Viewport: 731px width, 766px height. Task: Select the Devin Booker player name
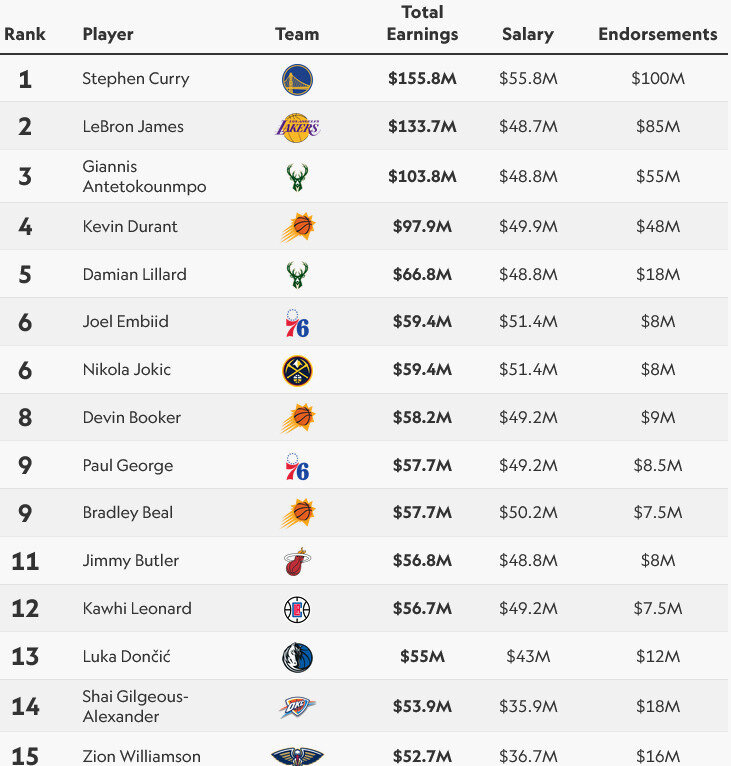[x=131, y=417]
